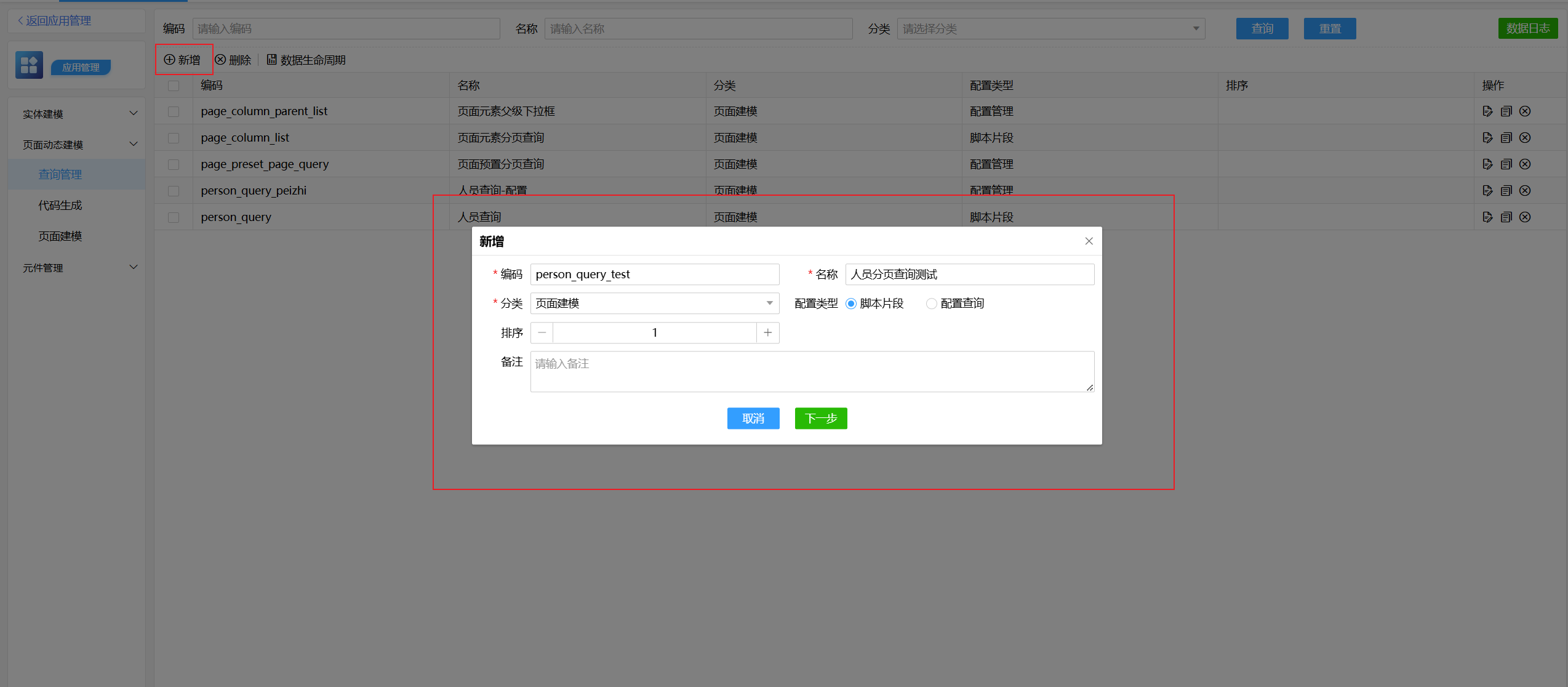Open 代码生成 in sidebar
The width and height of the screenshot is (1568, 687).
(60, 206)
